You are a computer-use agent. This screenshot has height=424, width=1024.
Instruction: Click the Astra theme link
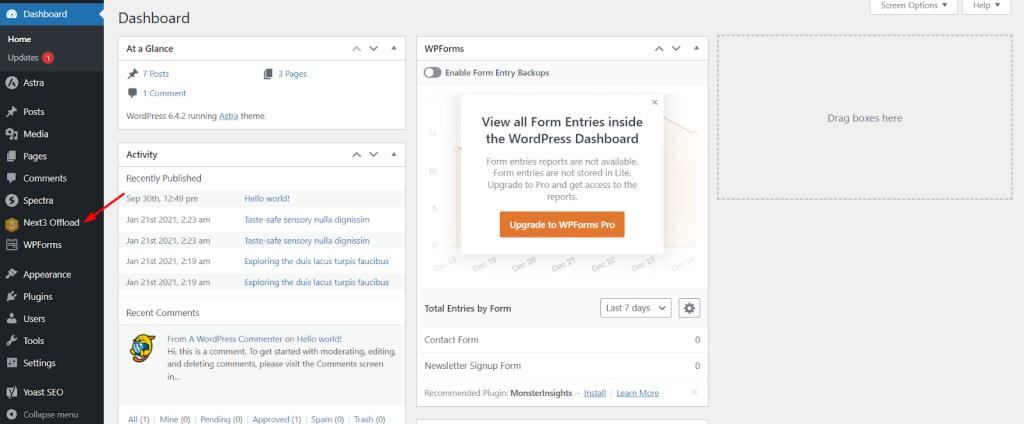(229, 116)
